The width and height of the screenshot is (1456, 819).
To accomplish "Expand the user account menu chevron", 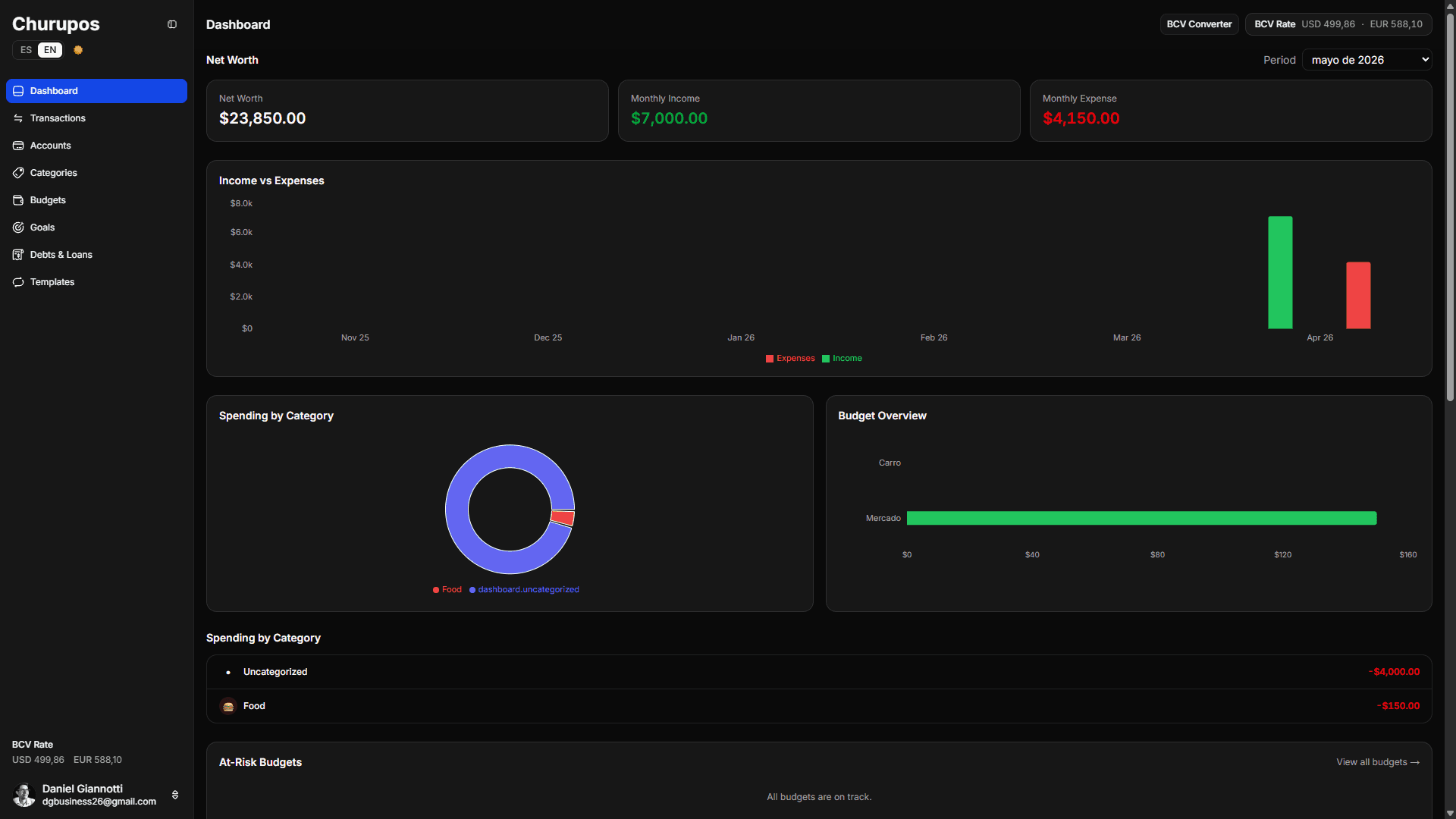I will pyautogui.click(x=175, y=795).
